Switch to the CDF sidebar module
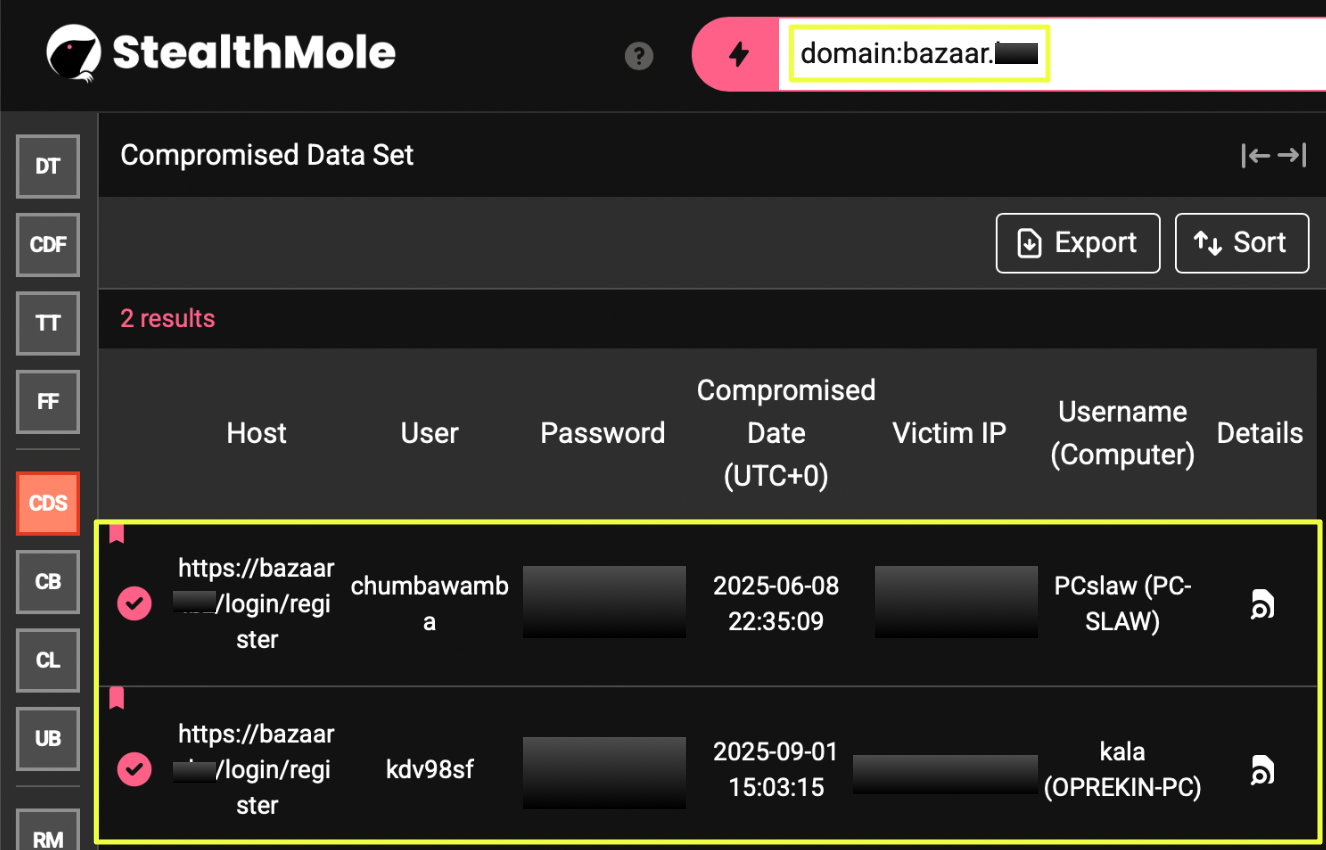The image size is (1326, 850). (x=48, y=245)
